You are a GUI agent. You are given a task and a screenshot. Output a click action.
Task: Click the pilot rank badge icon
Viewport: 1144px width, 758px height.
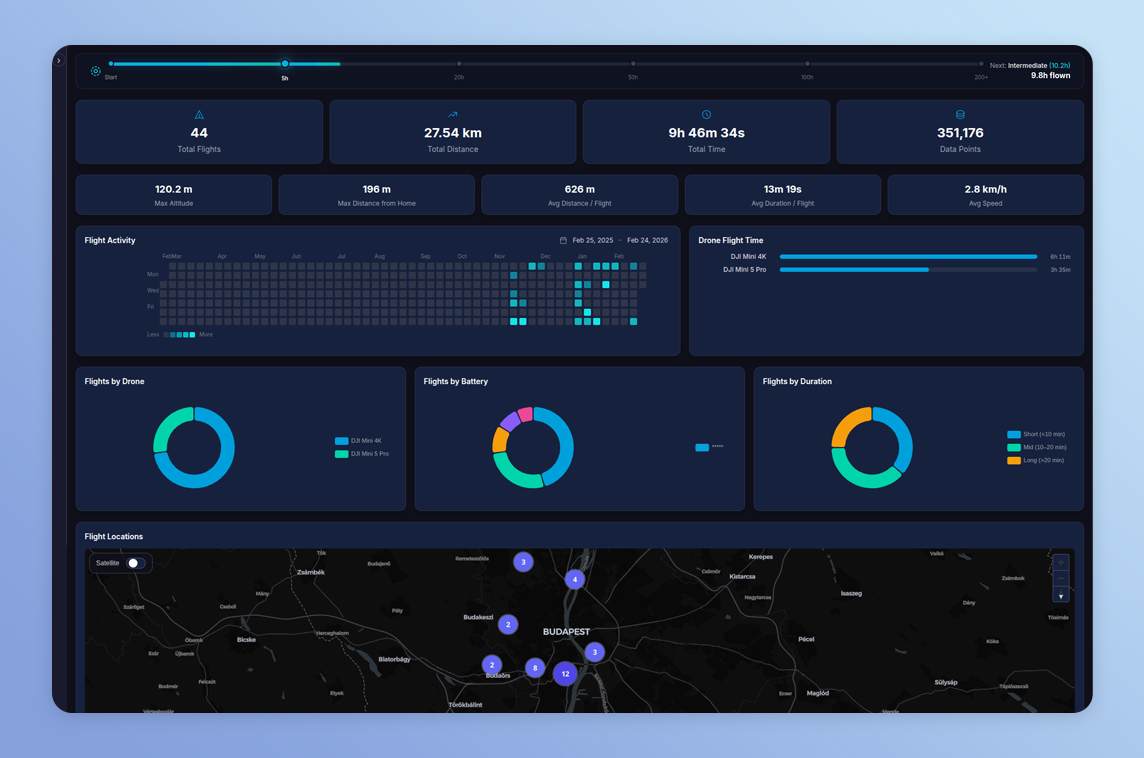[96, 71]
